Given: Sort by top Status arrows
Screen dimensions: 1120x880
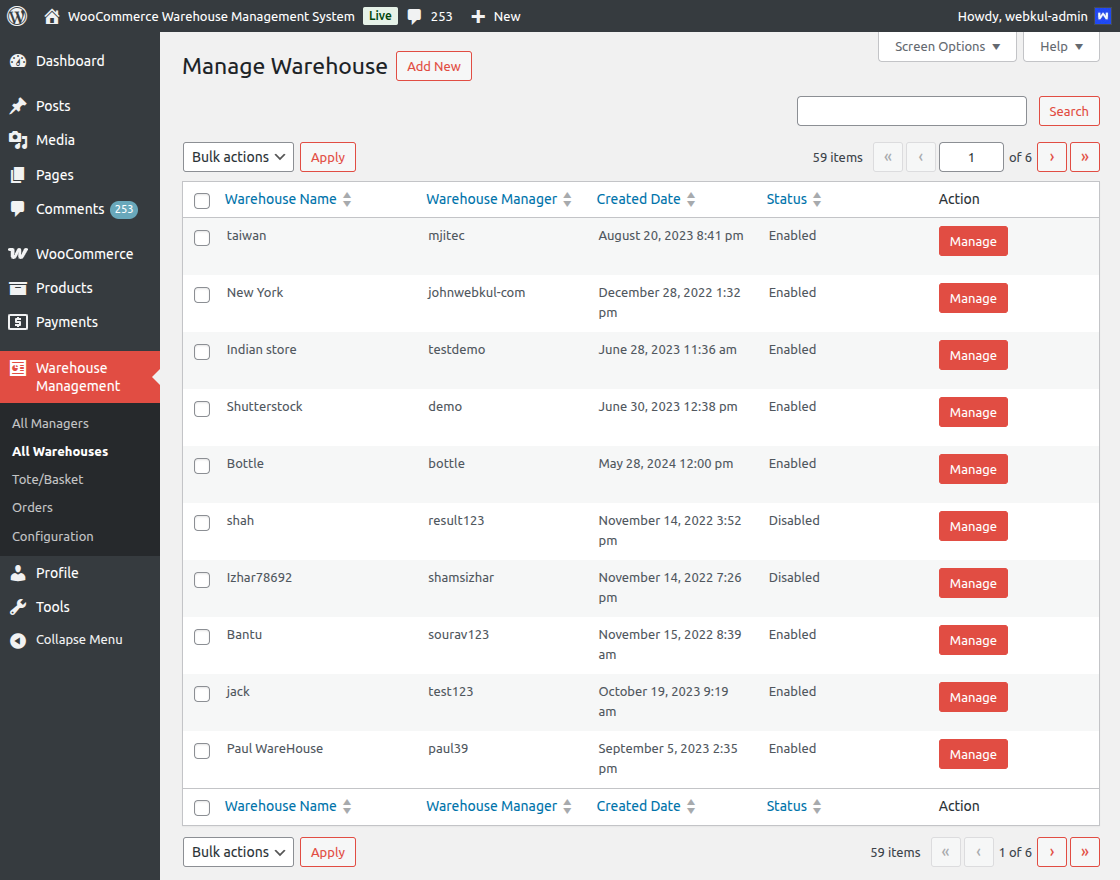Looking at the screenshot, I should [817, 200].
